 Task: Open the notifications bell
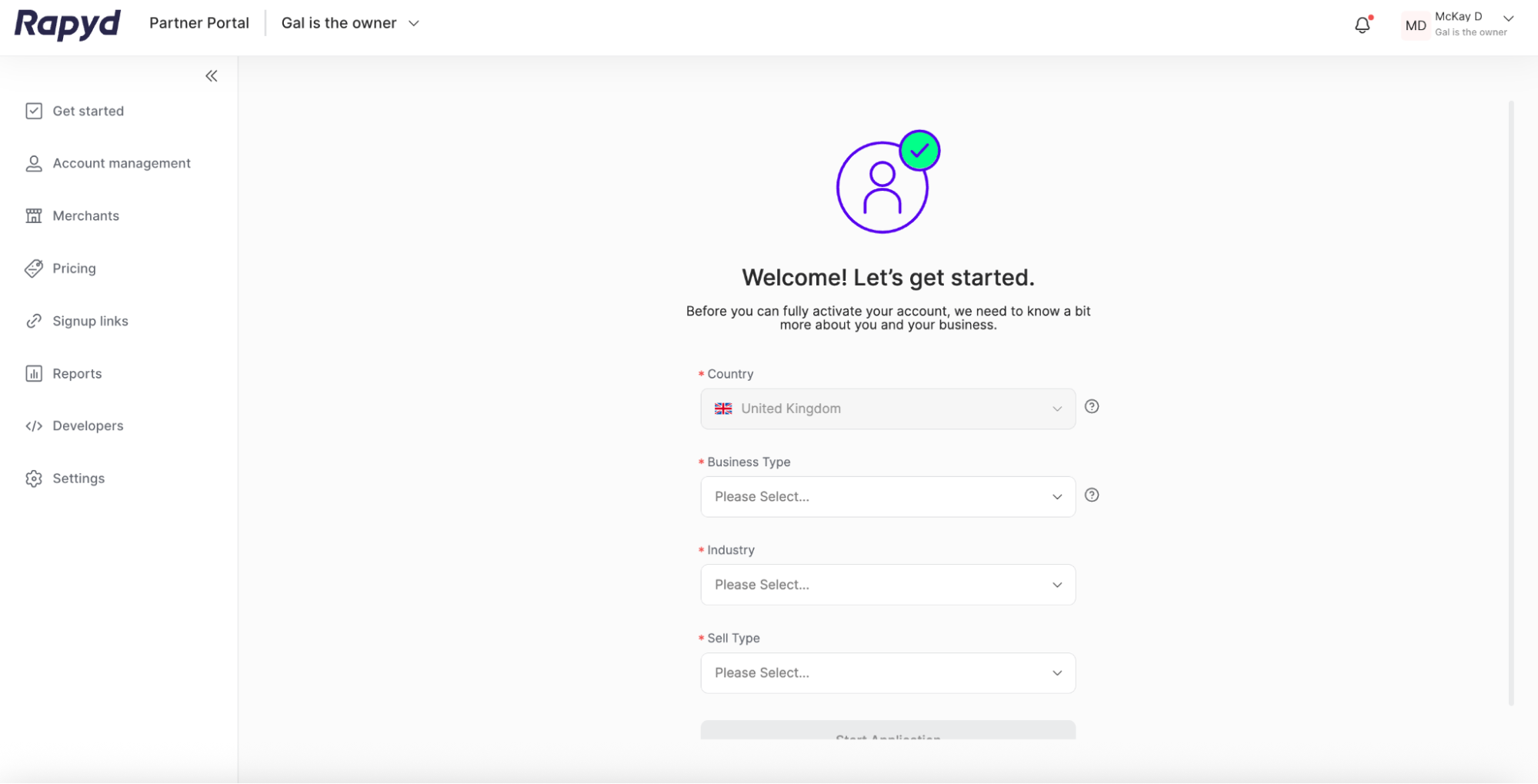tap(1362, 25)
